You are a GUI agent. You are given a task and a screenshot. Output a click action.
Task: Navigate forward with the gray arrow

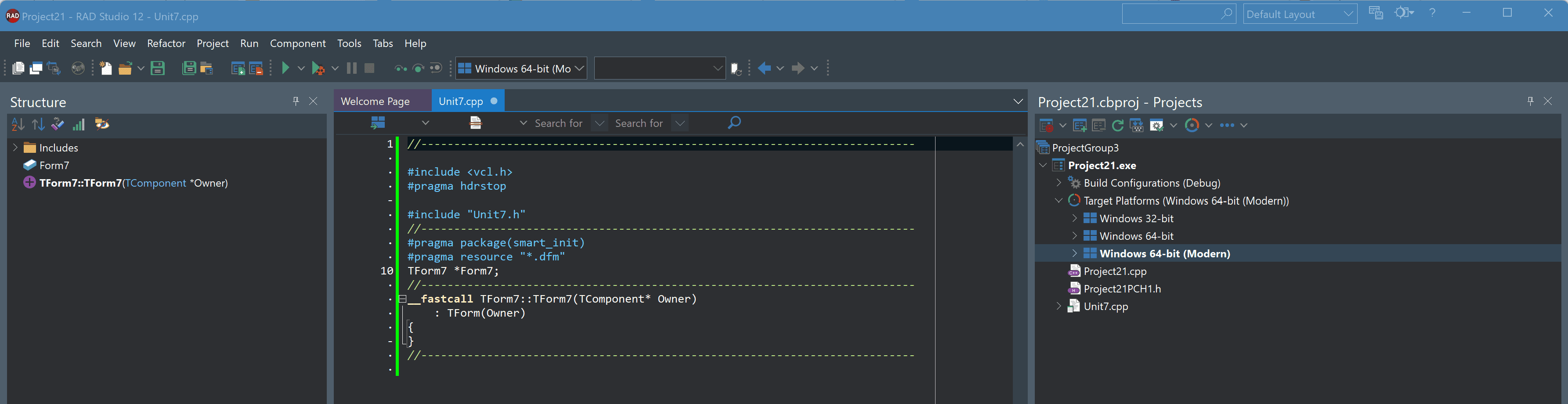[x=798, y=68]
